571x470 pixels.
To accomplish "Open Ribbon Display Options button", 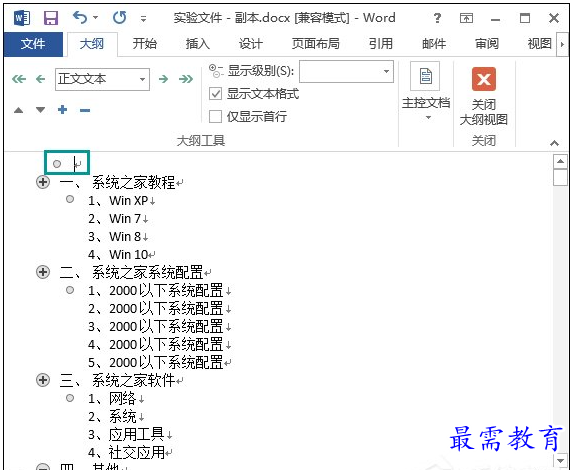I will point(466,18).
